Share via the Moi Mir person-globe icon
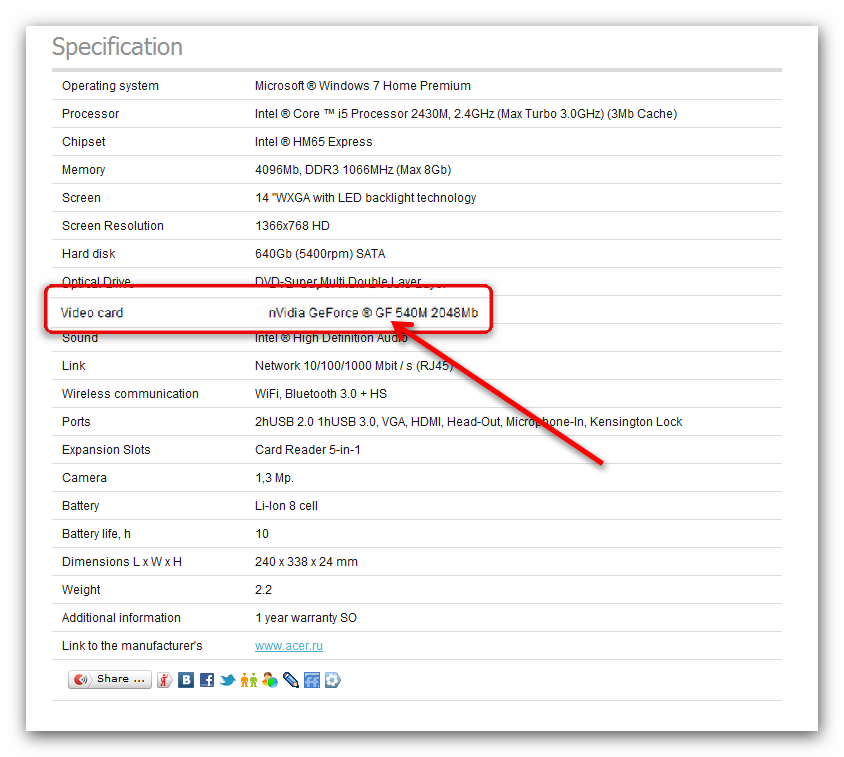The image size is (844, 757). click(x=270, y=680)
